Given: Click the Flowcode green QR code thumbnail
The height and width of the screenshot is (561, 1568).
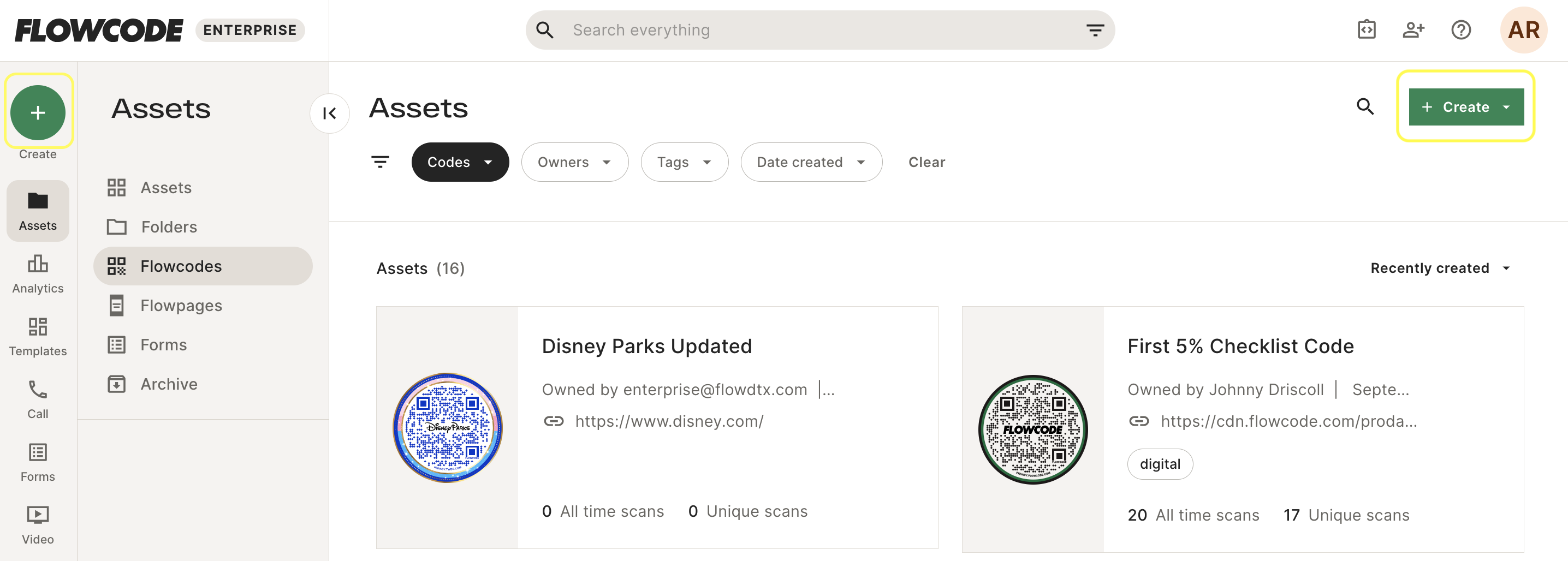Looking at the screenshot, I should pyautogui.click(x=1033, y=429).
